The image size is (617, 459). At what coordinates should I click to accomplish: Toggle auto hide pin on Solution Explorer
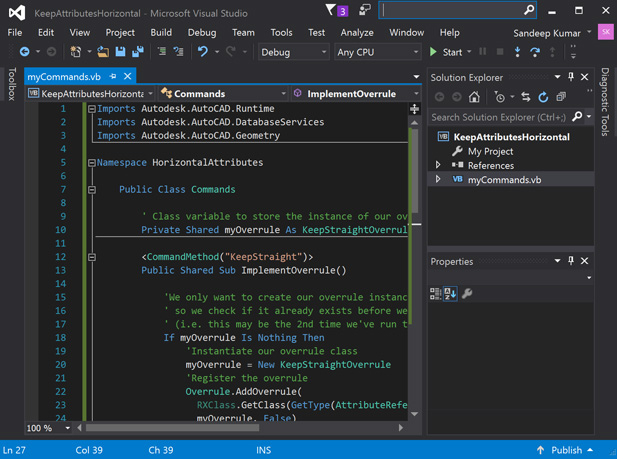571,76
